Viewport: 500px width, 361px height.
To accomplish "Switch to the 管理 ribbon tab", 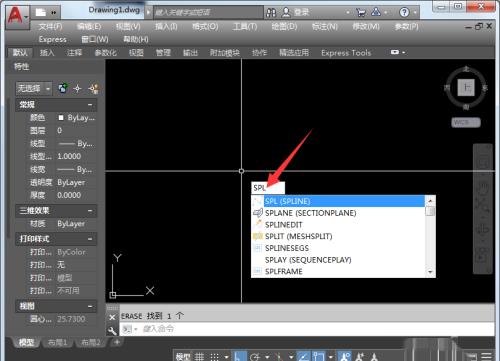I will click(163, 53).
